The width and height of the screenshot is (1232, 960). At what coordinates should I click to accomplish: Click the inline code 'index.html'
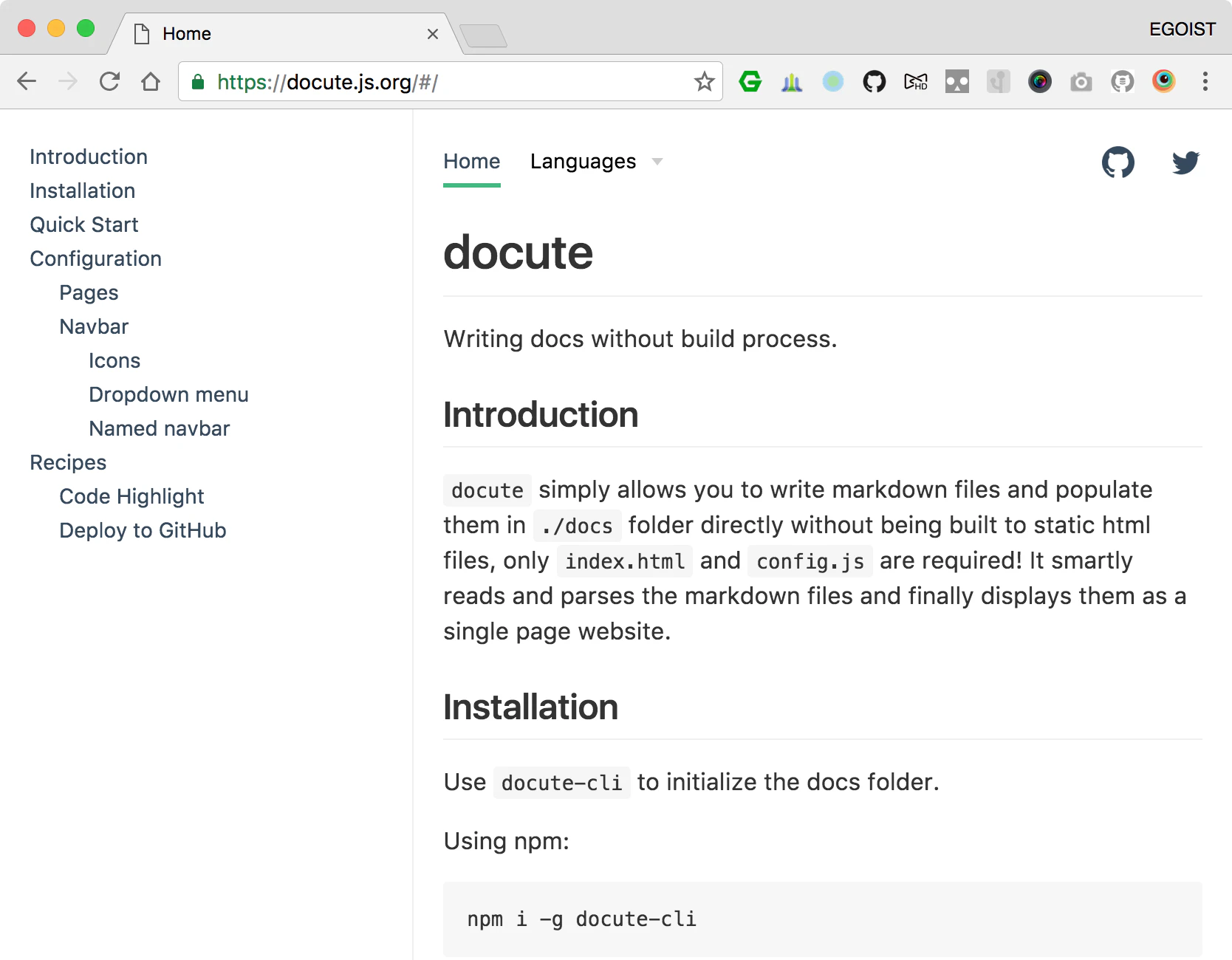625,561
